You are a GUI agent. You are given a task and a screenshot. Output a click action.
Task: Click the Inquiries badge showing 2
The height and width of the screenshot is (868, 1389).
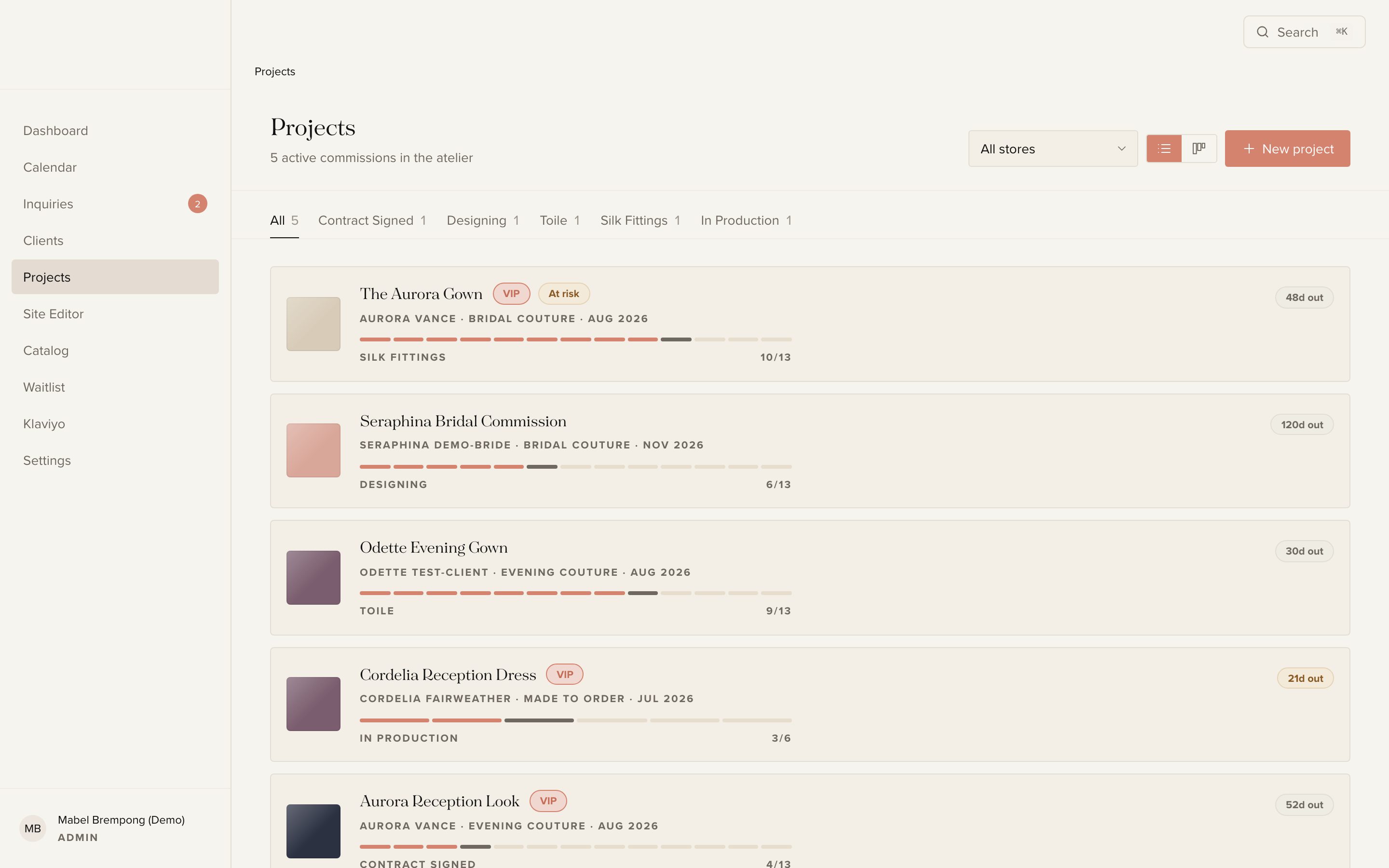click(x=197, y=204)
